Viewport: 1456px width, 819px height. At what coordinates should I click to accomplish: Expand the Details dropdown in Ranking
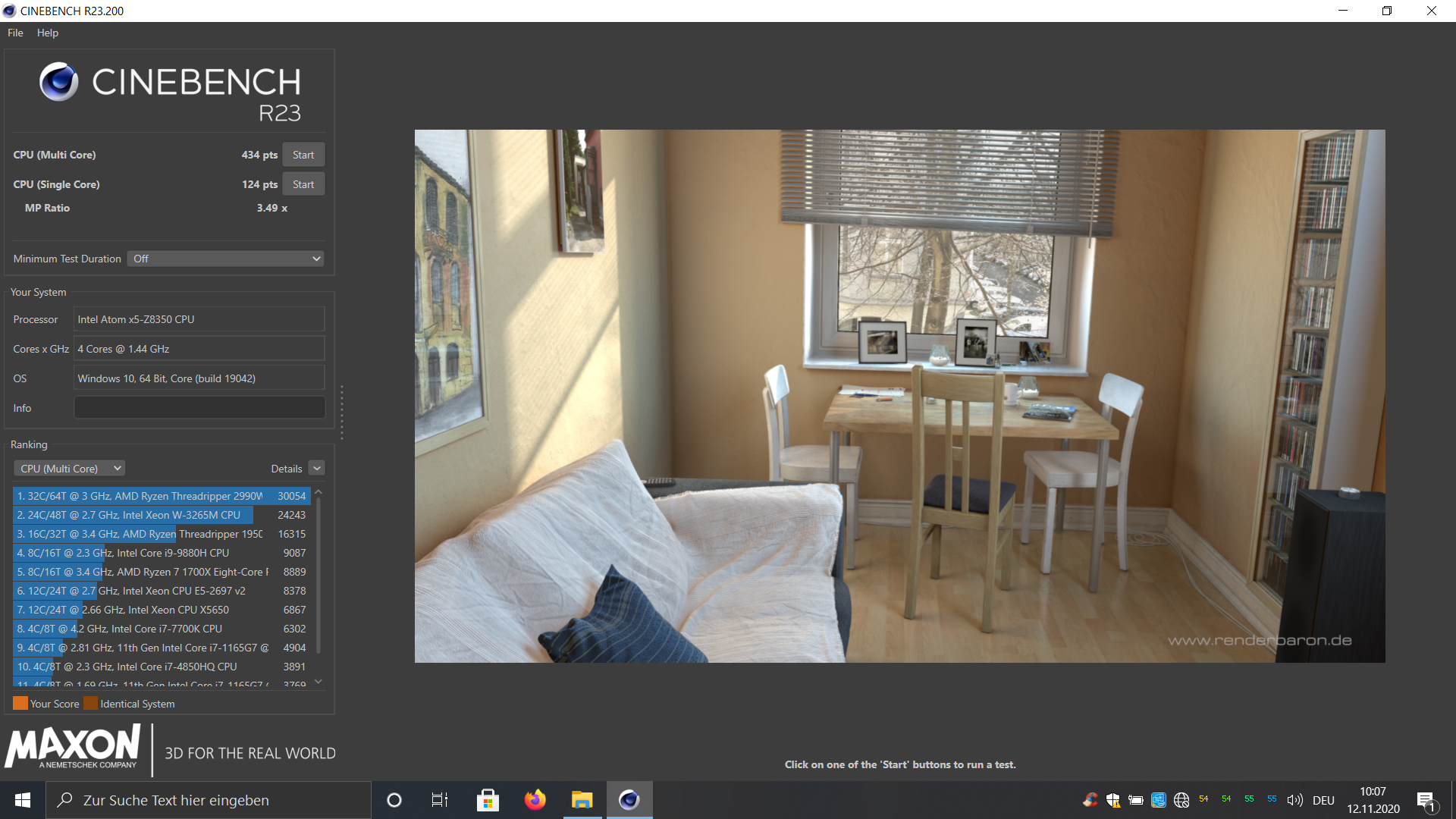click(316, 468)
